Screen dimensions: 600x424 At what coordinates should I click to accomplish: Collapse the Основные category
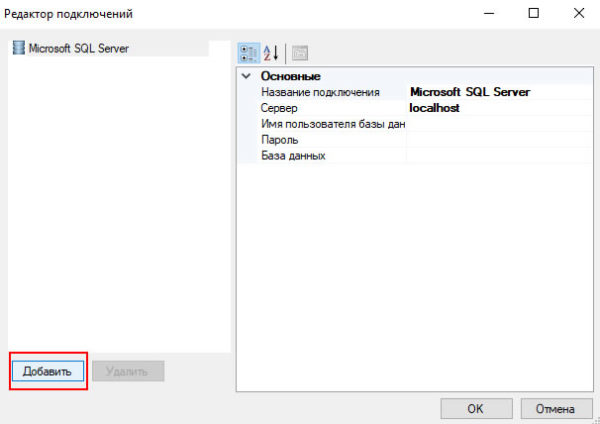point(246,76)
